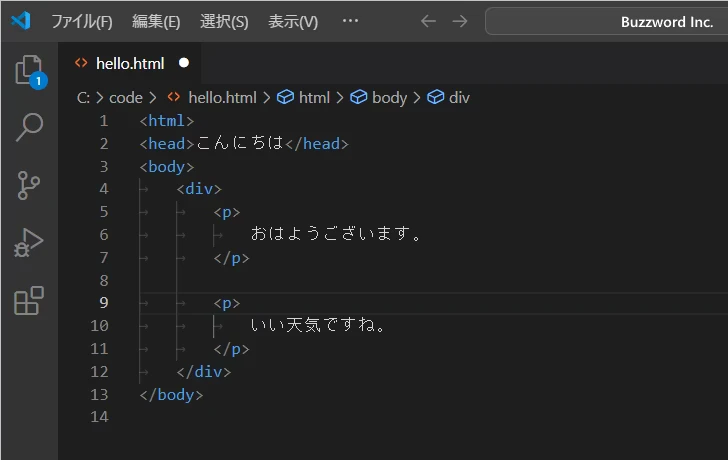Open the 表示(V) menu
The height and width of the screenshot is (460, 728).
[293, 21]
